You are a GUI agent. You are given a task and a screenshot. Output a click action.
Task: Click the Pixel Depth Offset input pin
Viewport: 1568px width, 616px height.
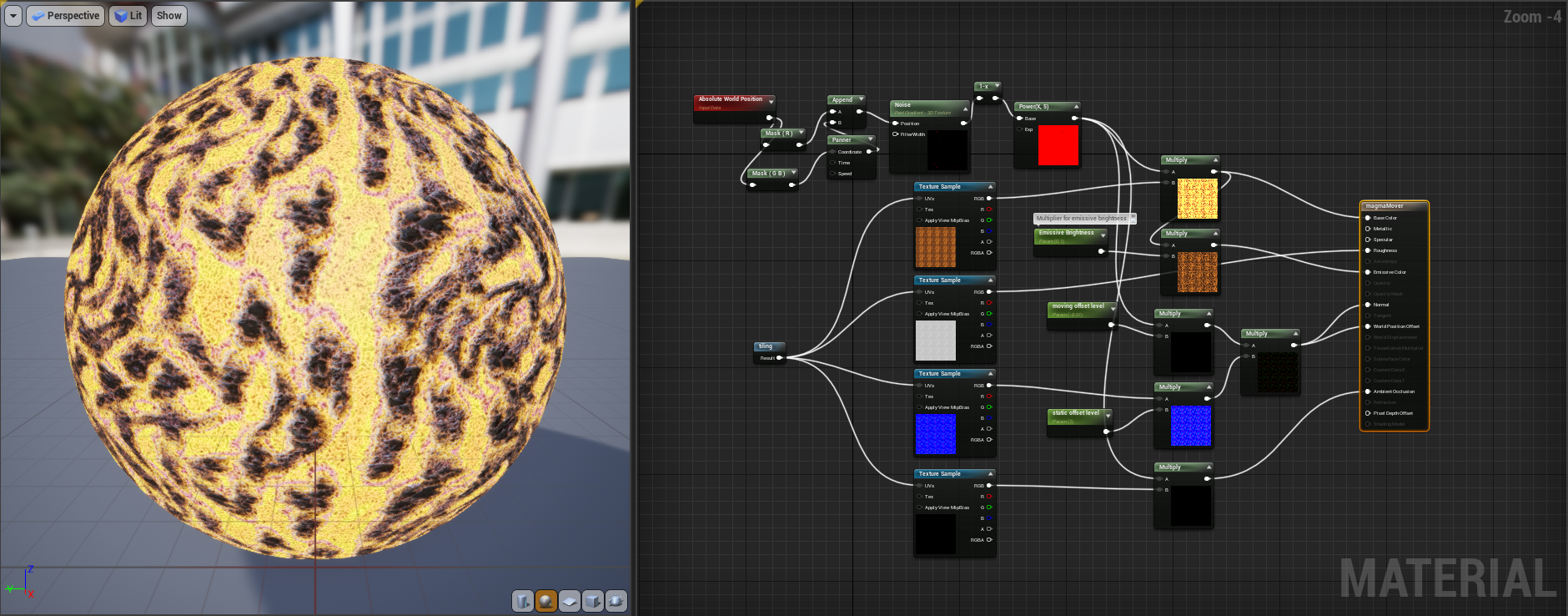point(1368,413)
